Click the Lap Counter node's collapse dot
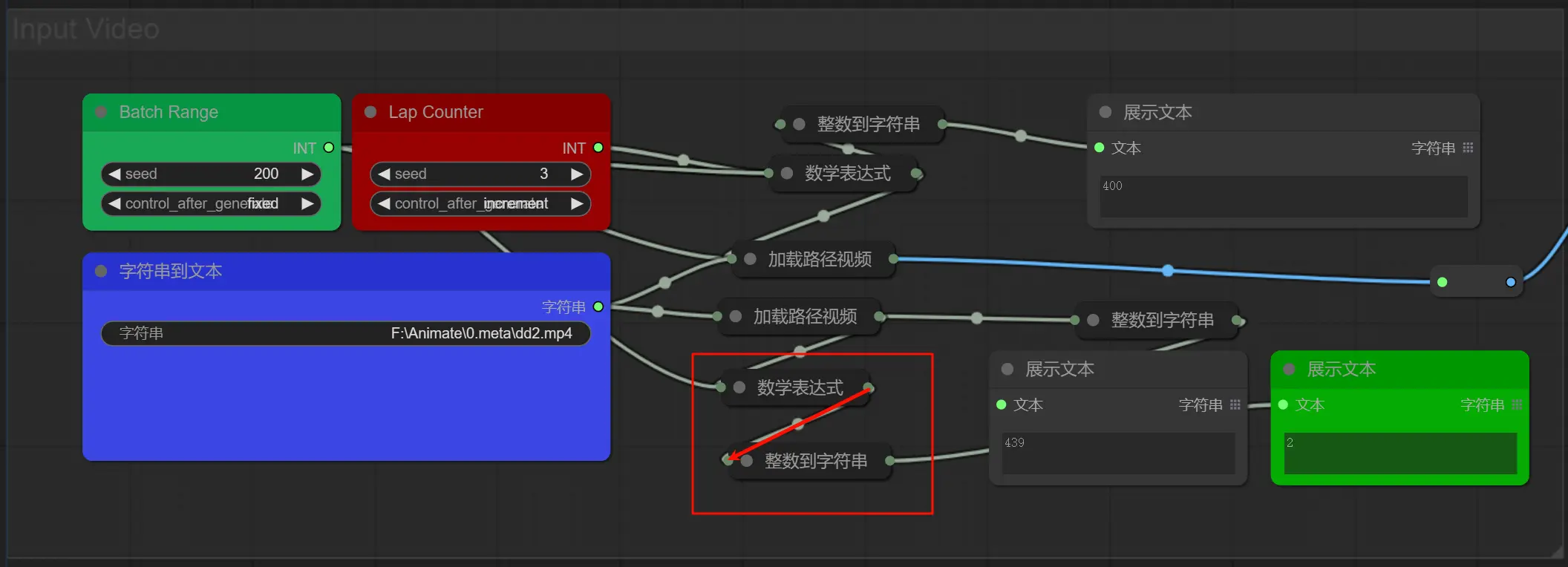This screenshot has height=567, width=1568. click(370, 112)
